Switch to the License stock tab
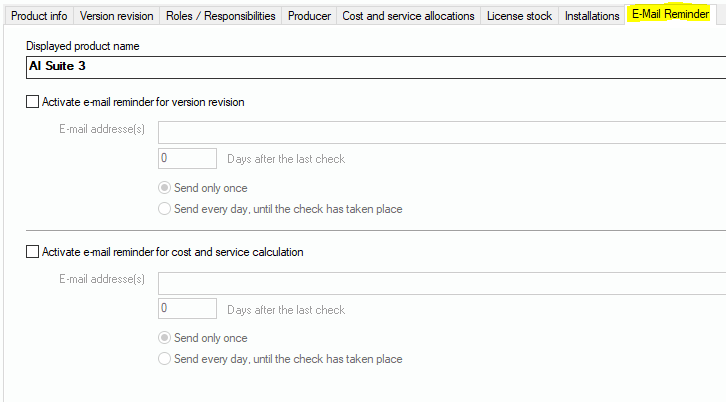The height and width of the screenshot is (402, 726). (x=518, y=16)
